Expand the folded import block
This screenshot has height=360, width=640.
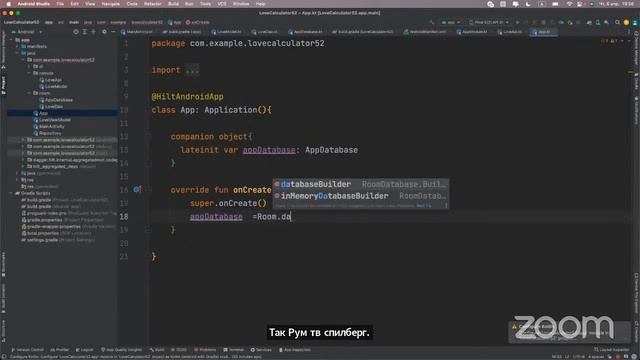coord(192,70)
